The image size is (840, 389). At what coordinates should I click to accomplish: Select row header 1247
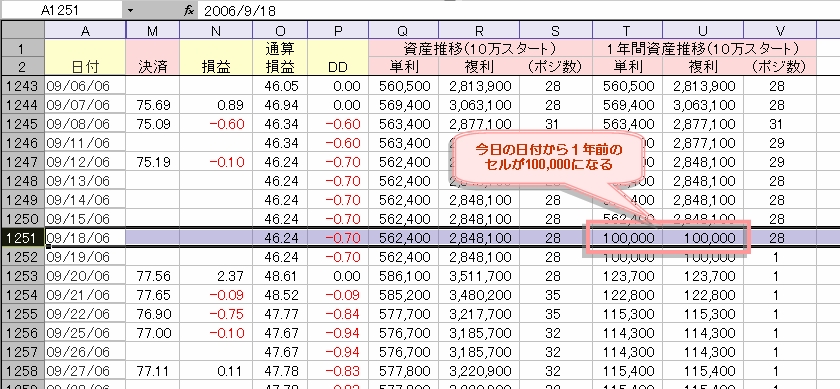pos(22,162)
